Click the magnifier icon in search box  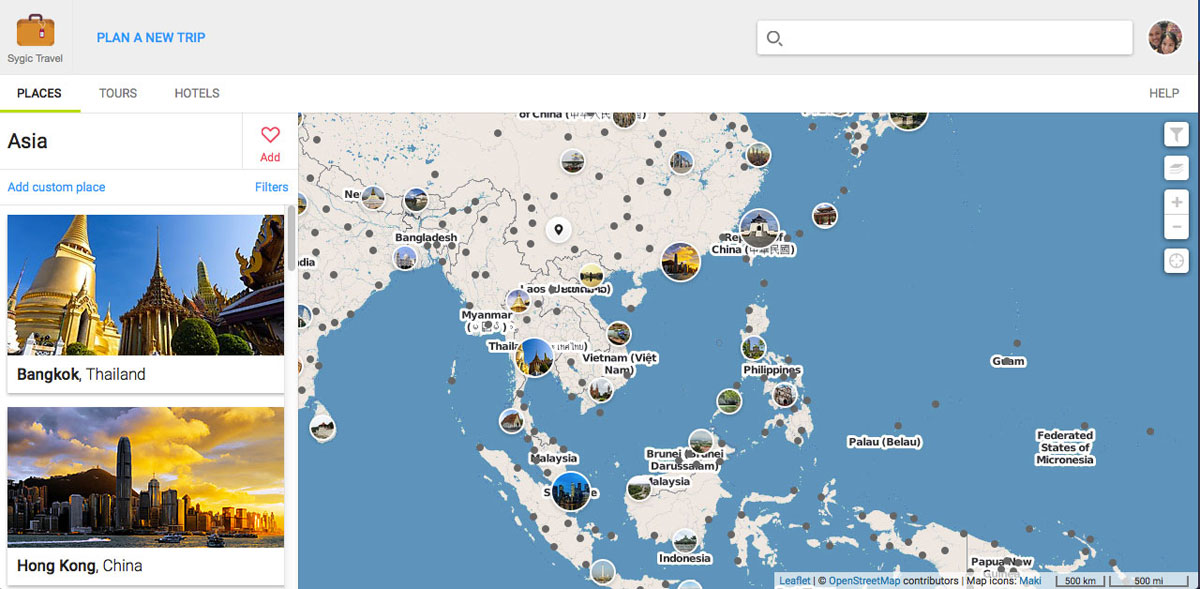click(x=774, y=39)
